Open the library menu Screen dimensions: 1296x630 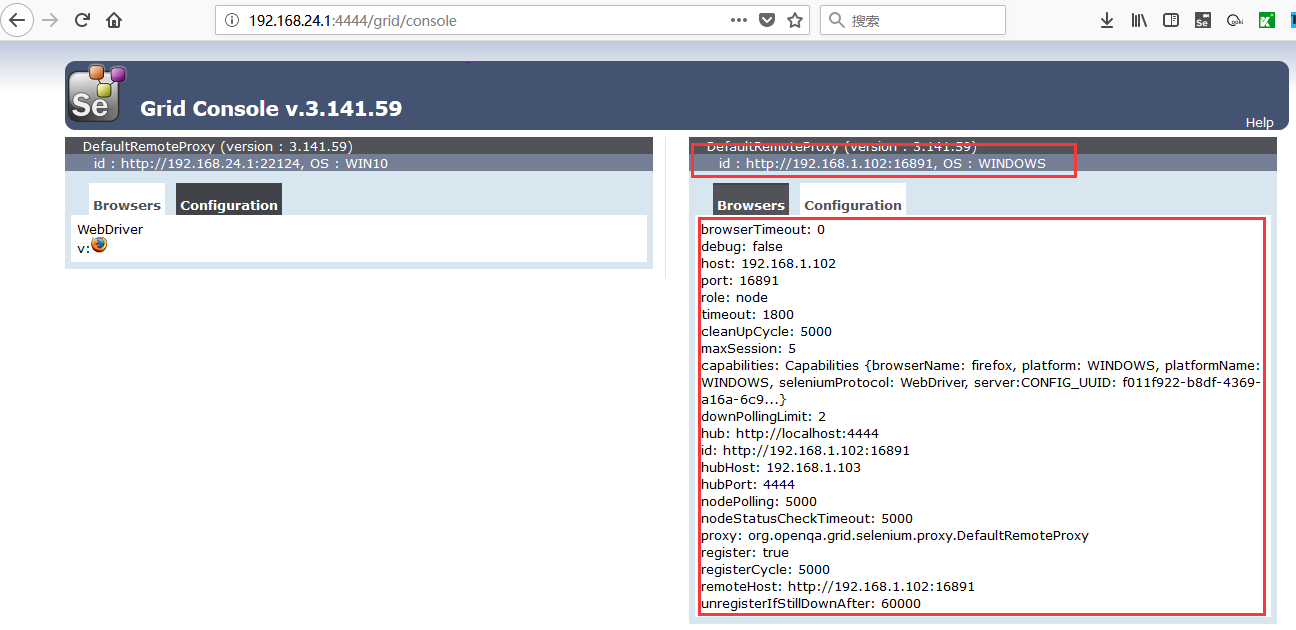tap(1139, 20)
